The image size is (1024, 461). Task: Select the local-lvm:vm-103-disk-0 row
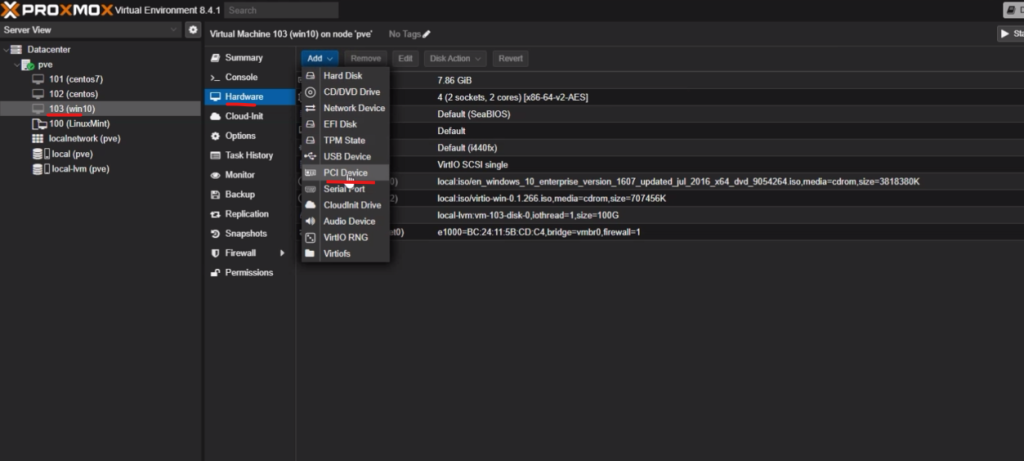tap(660, 215)
